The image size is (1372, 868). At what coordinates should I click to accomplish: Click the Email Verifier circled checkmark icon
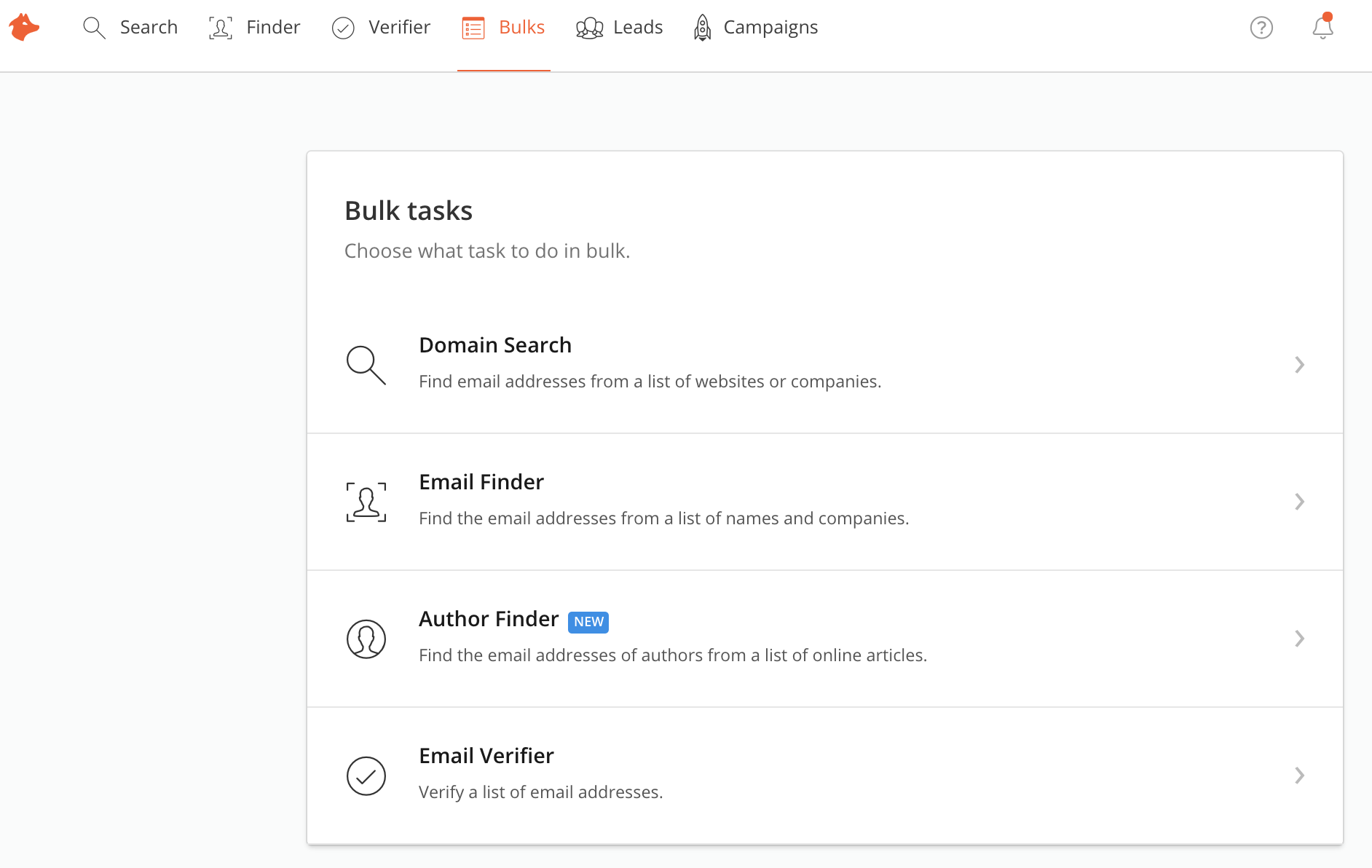point(366,776)
